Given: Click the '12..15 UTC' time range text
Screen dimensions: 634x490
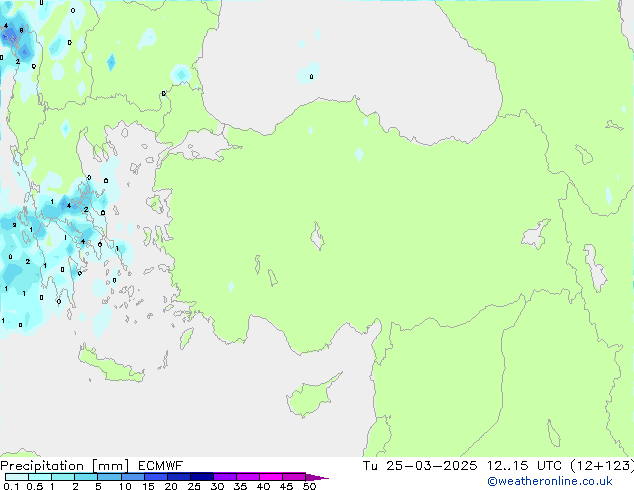Looking at the screenshot, I should [524, 466].
